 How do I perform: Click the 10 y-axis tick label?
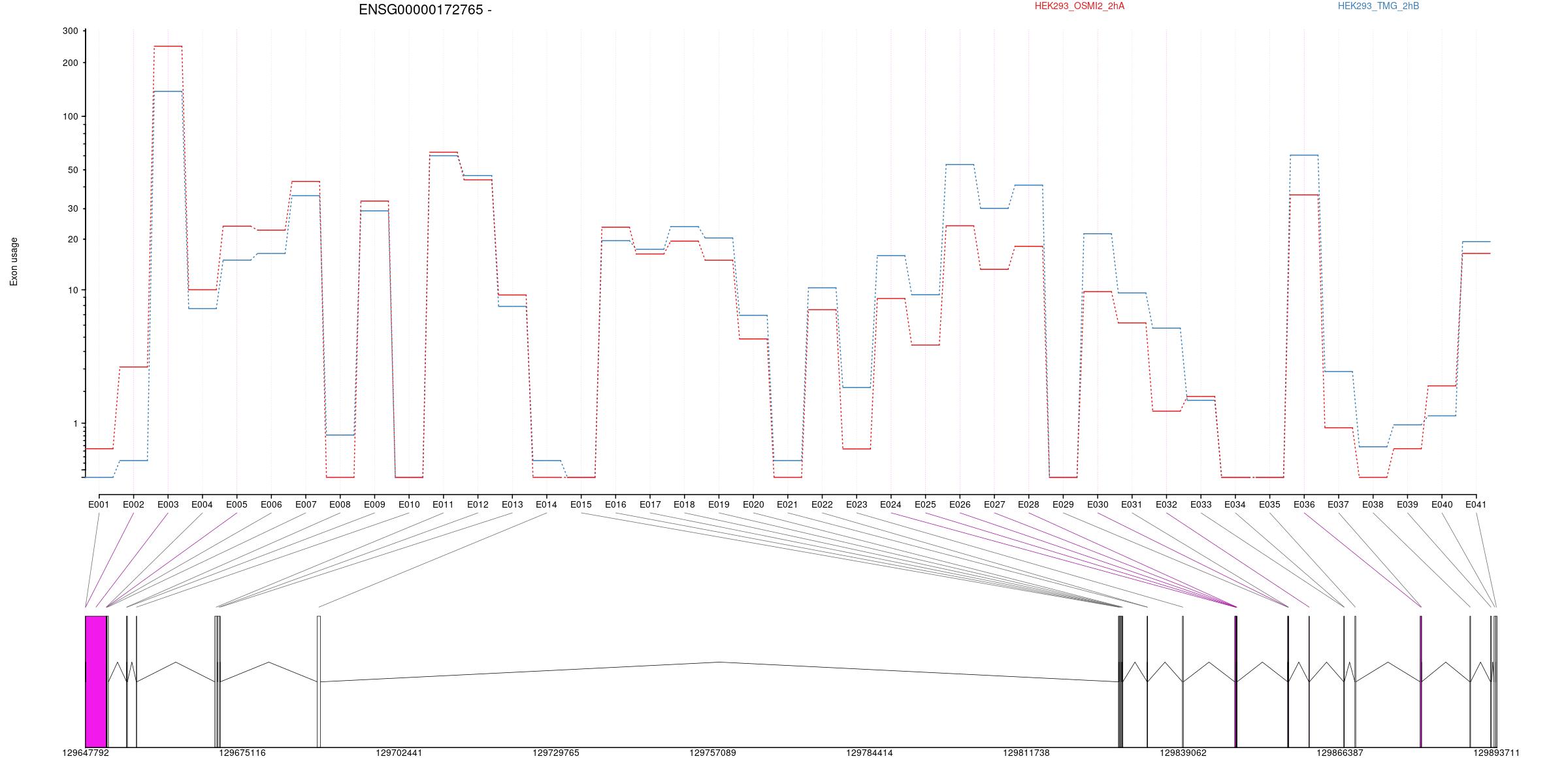(x=73, y=290)
